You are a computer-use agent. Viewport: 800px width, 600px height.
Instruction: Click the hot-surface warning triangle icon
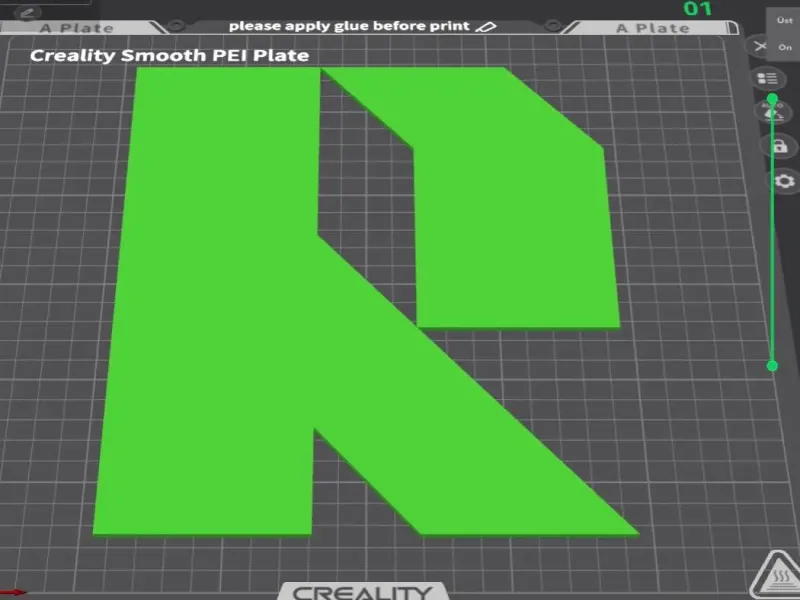(x=779, y=575)
